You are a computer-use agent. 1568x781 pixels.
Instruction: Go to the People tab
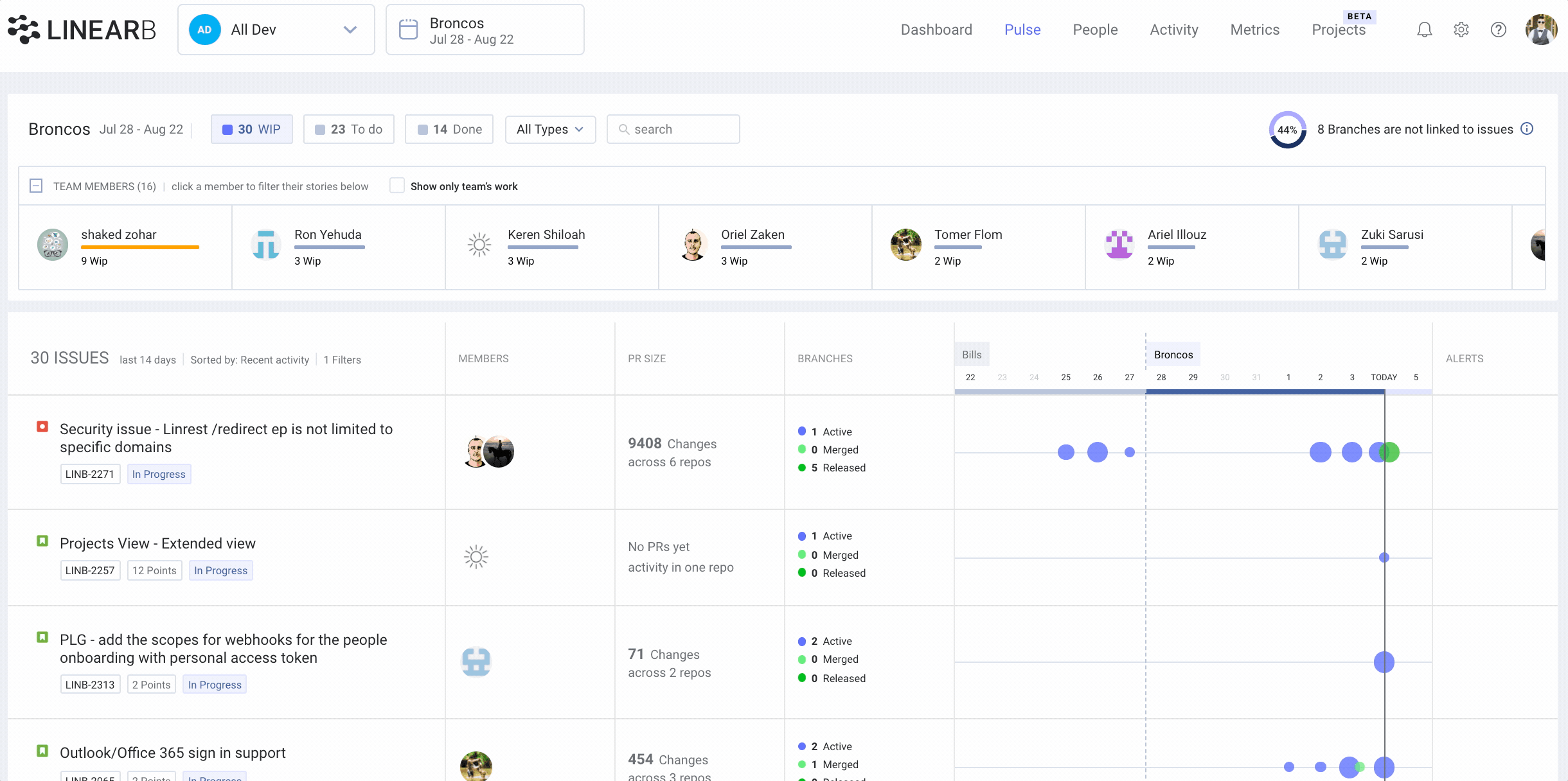pyautogui.click(x=1095, y=30)
